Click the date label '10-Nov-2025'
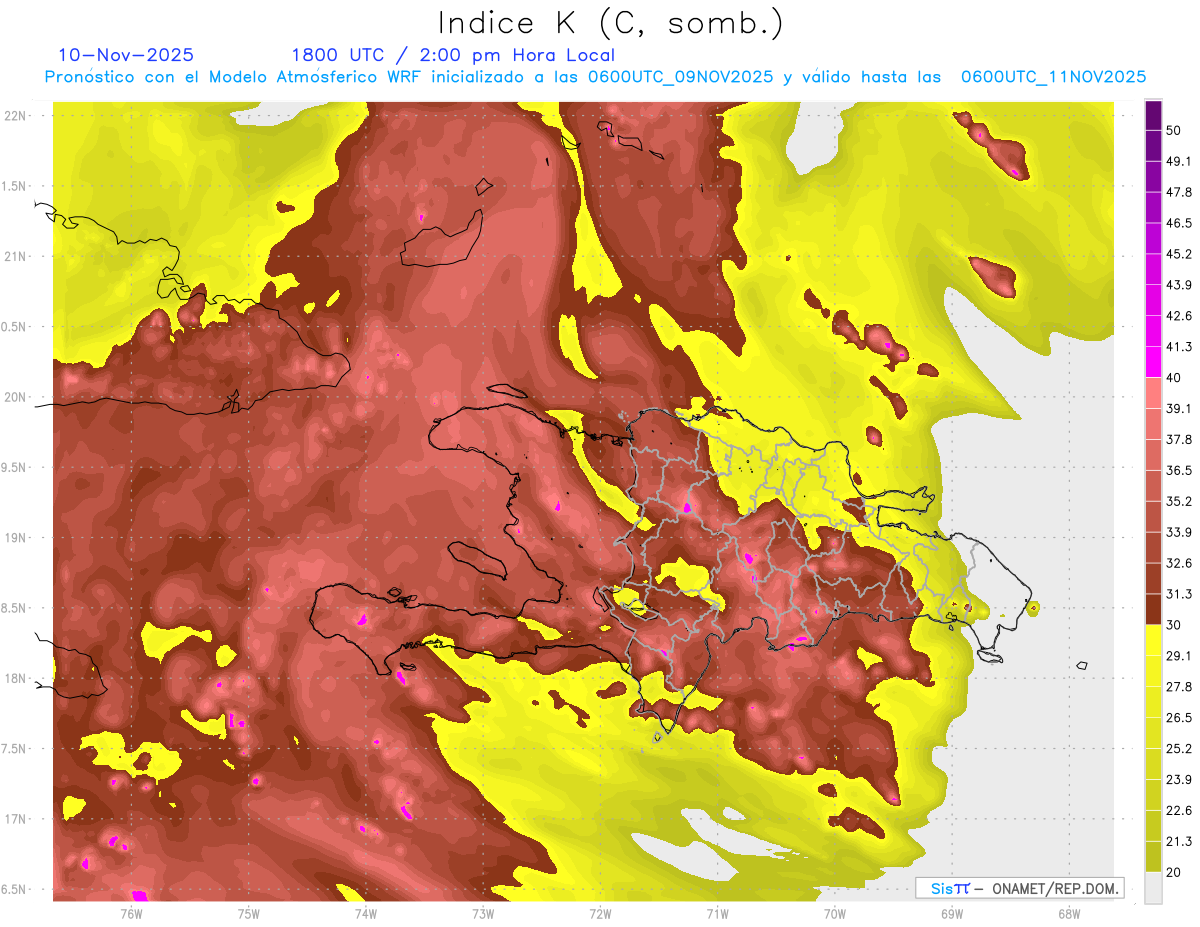 click(x=126, y=55)
